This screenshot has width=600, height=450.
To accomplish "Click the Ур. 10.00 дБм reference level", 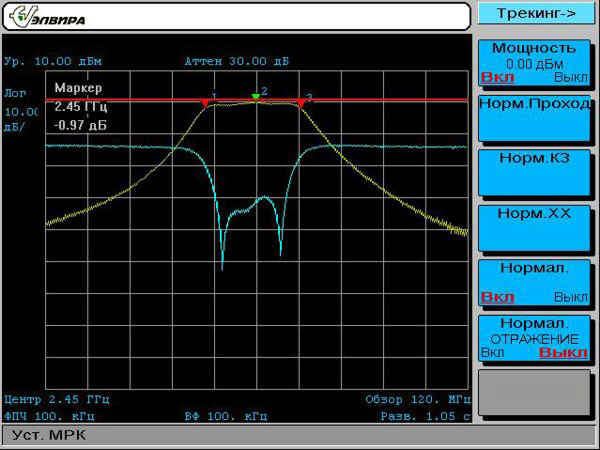I will click(53, 62).
